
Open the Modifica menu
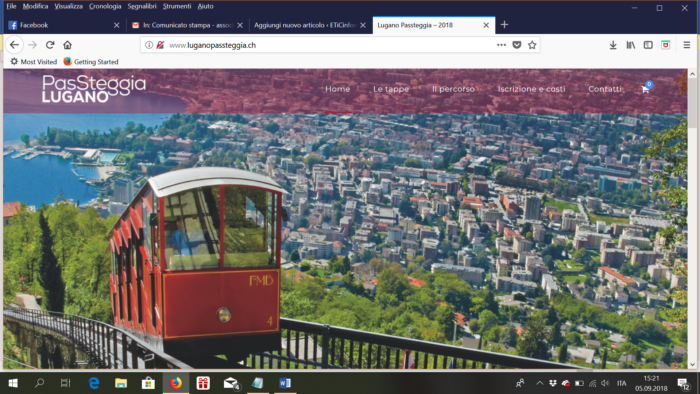(35, 6)
